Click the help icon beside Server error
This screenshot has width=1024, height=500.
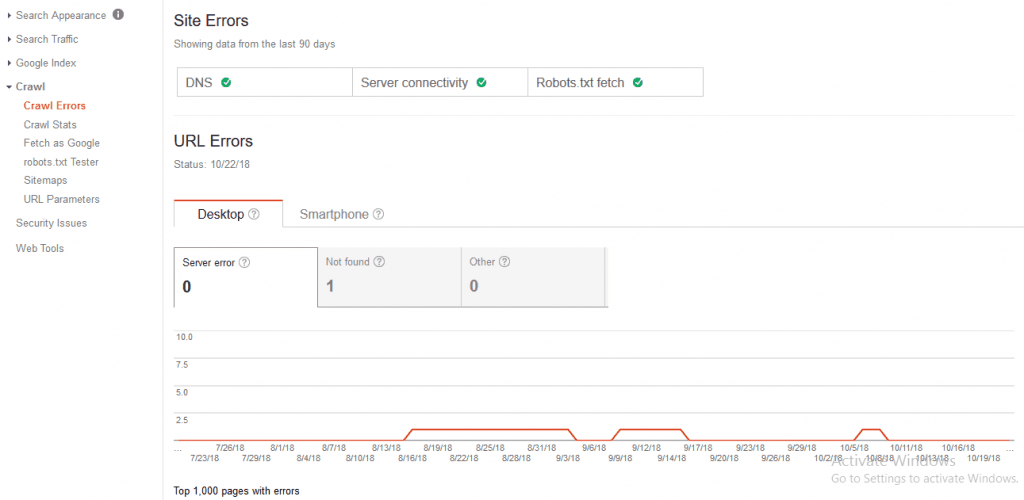pos(244,262)
